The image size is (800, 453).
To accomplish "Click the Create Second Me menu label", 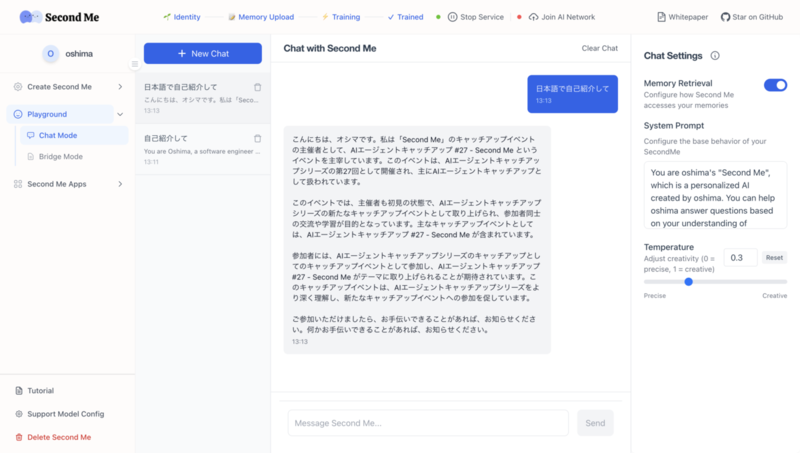I will click(59, 87).
